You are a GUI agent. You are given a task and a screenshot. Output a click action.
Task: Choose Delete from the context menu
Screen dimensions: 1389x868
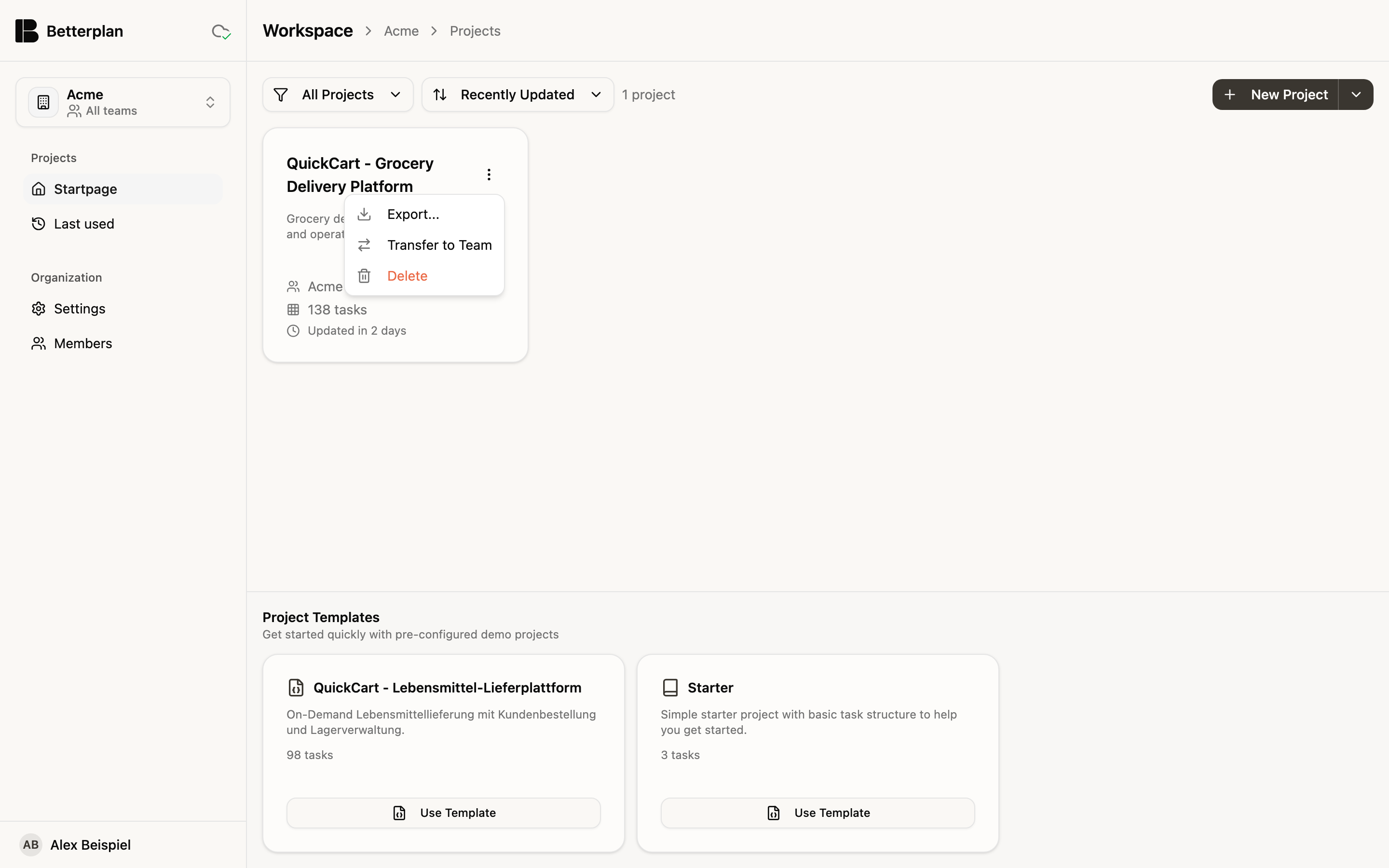pos(424,276)
